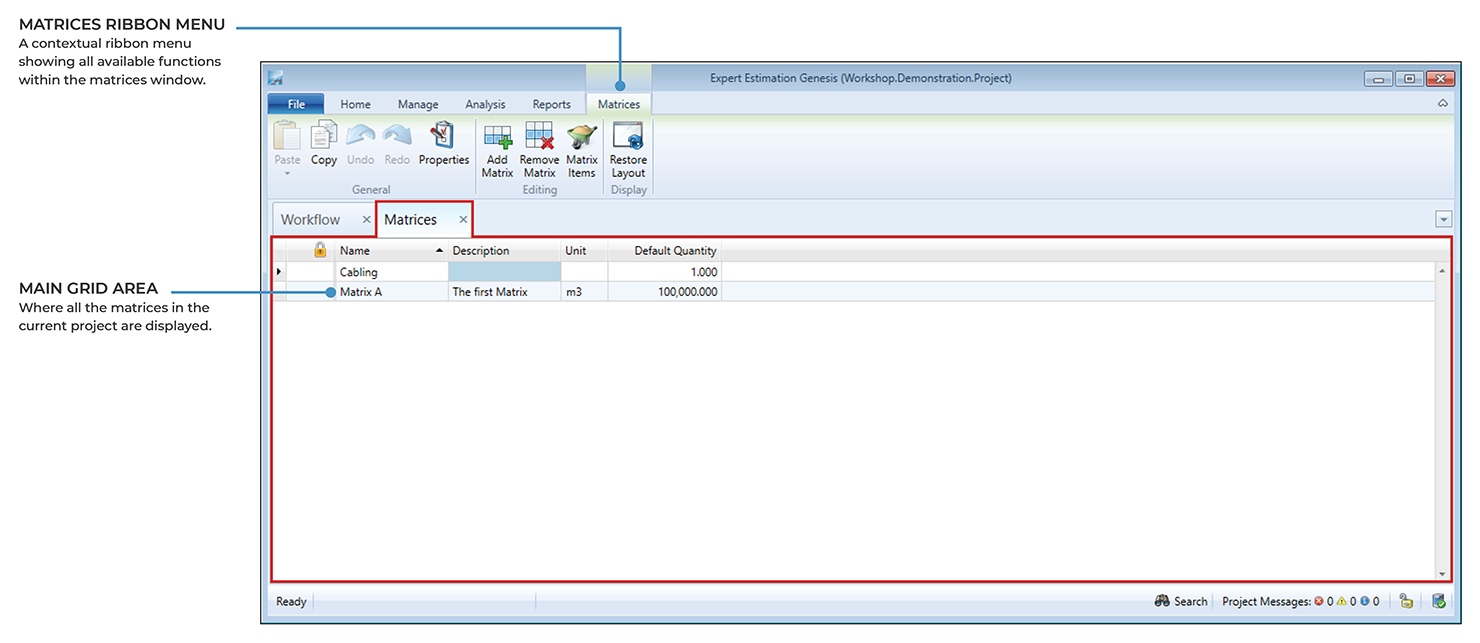1480x643 pixels.
Task: Sort by the Name column header
Action: tap(385, 251)
